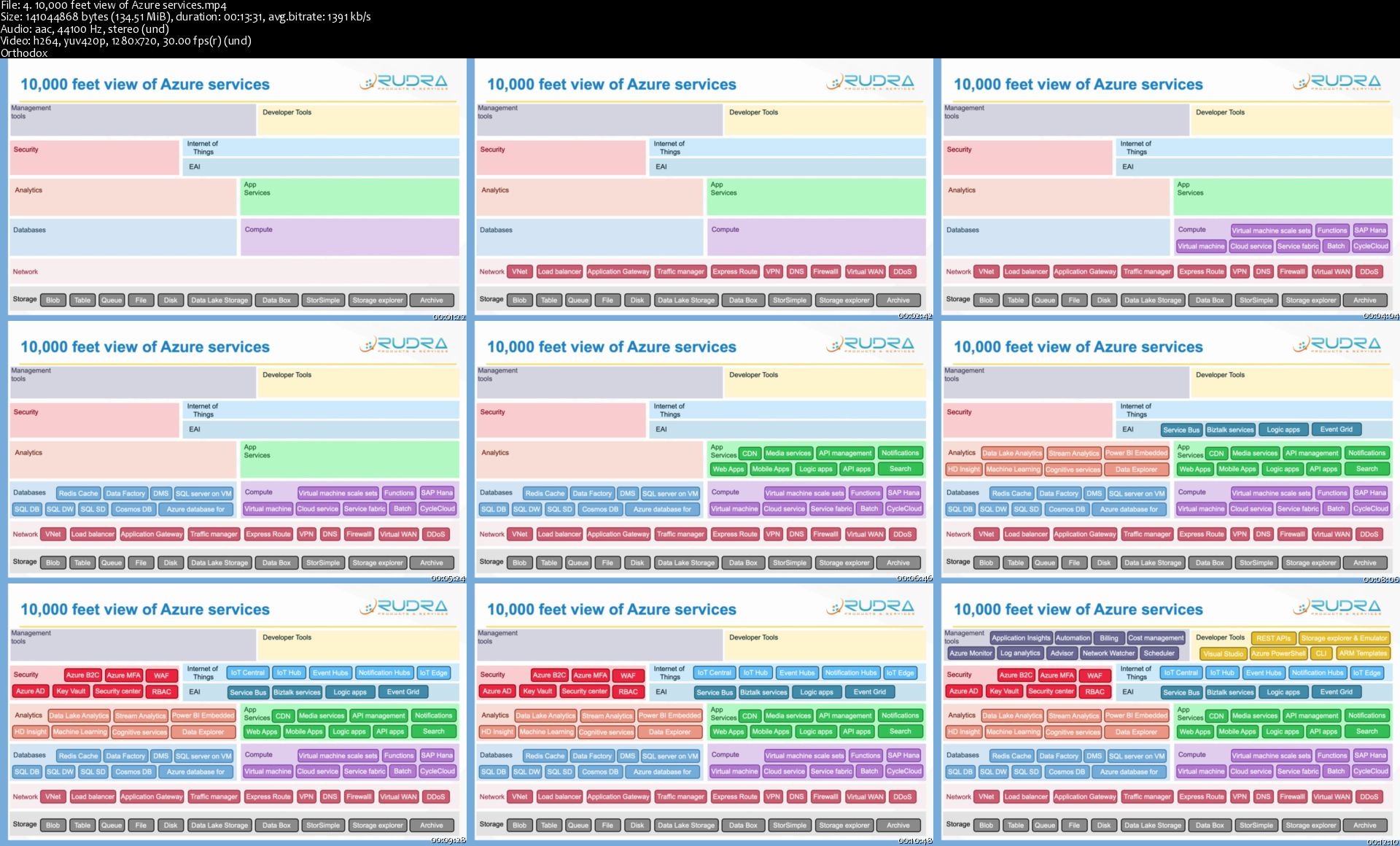Open the video frame stamped 00:01:22
Image resolution: width=1400 pixels, height=846 pixels.
[x=233, y=188]
